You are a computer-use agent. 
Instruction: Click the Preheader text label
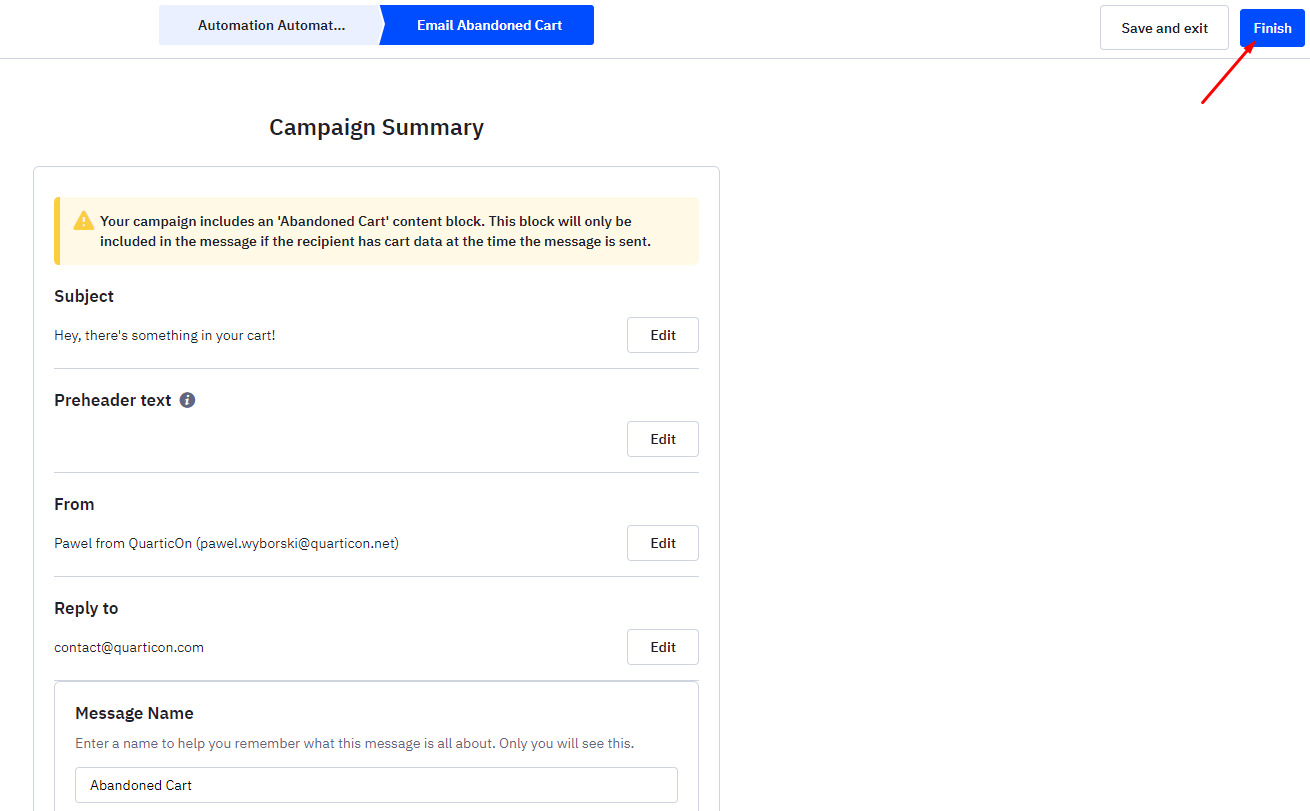pyautogui.click(x=113, y=400)
